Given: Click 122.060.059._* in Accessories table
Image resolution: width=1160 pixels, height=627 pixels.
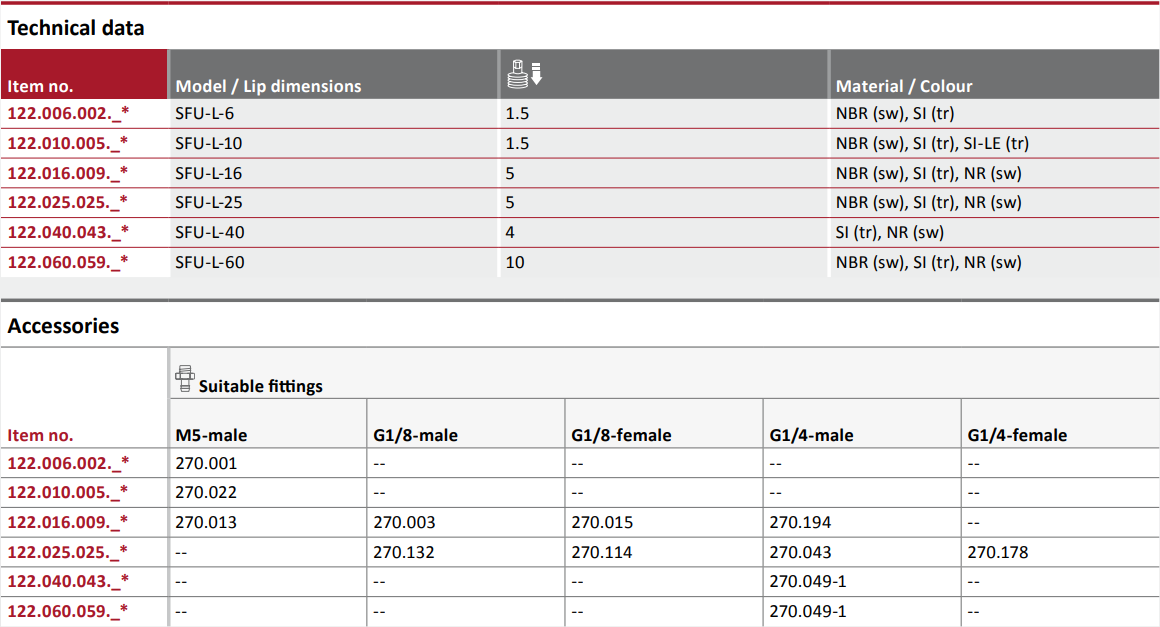Looking at the screenshot, I should coord(68,611).
